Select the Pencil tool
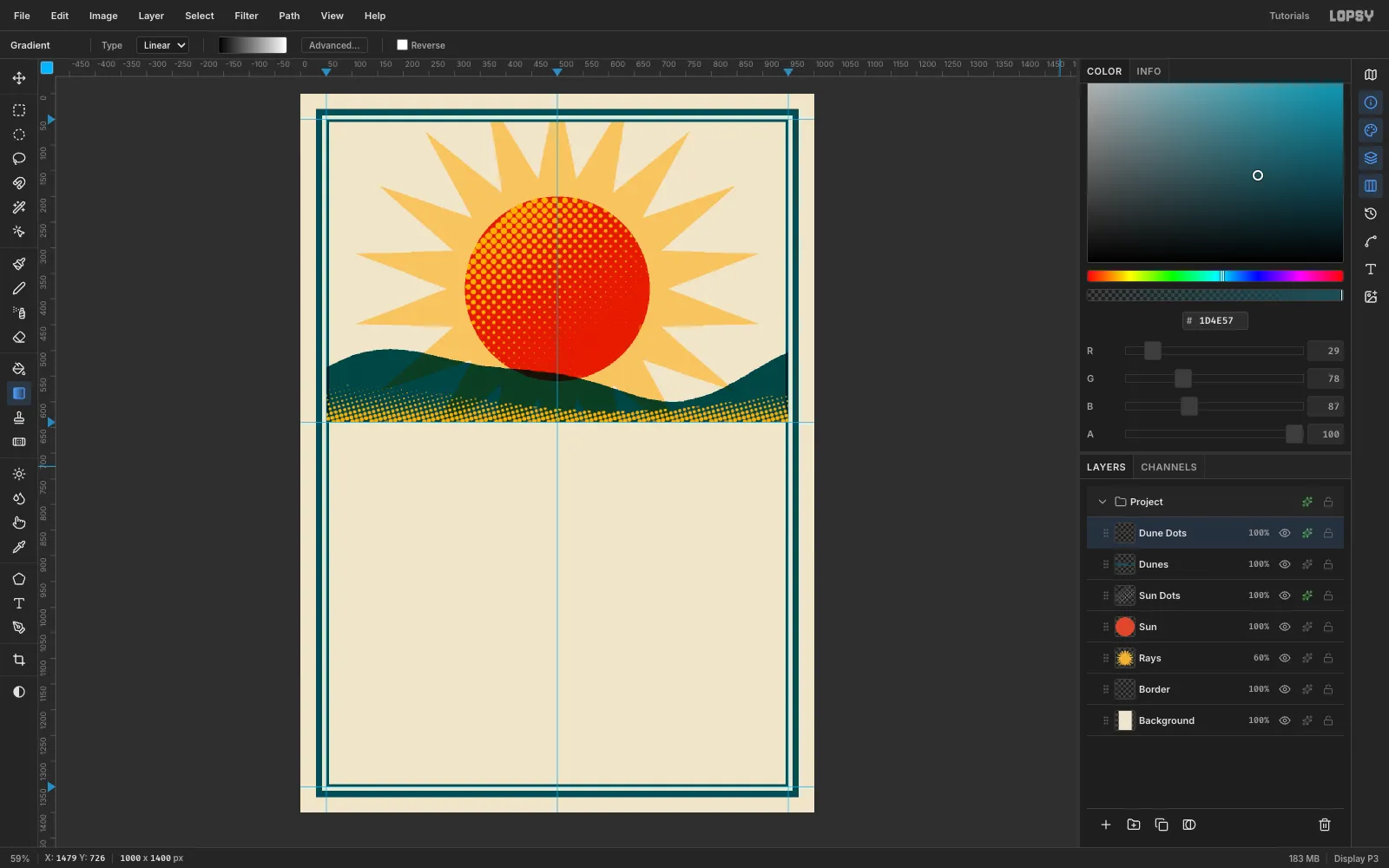 coord(19,288)
